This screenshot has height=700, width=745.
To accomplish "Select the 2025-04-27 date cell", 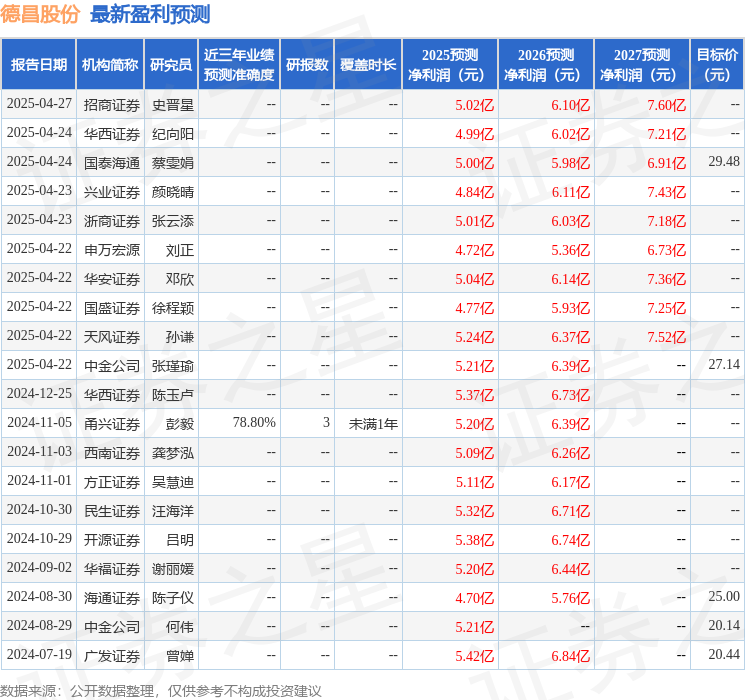I will [39, 104].
